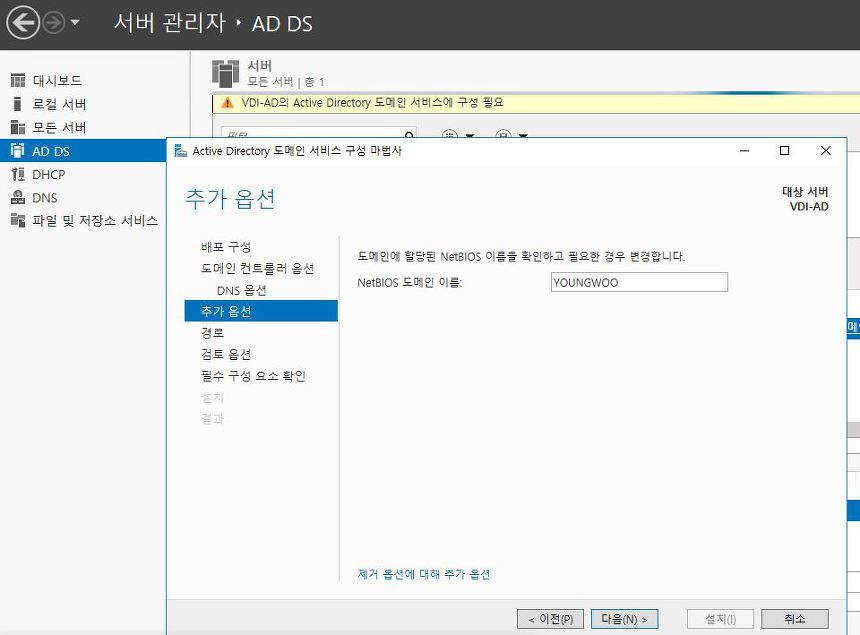This screenshot has height=635, width=860.
Task: Go to DNS 옵션 wizard step
Action: tap(241, 290)
